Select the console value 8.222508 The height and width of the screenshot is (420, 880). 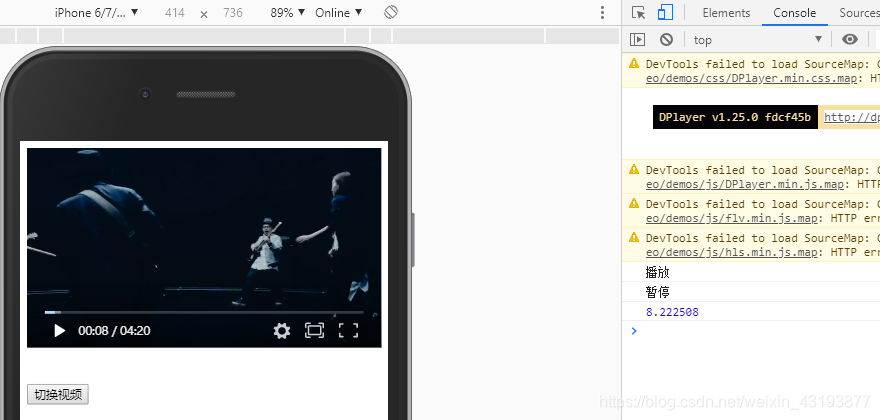[x=672, y=312]
